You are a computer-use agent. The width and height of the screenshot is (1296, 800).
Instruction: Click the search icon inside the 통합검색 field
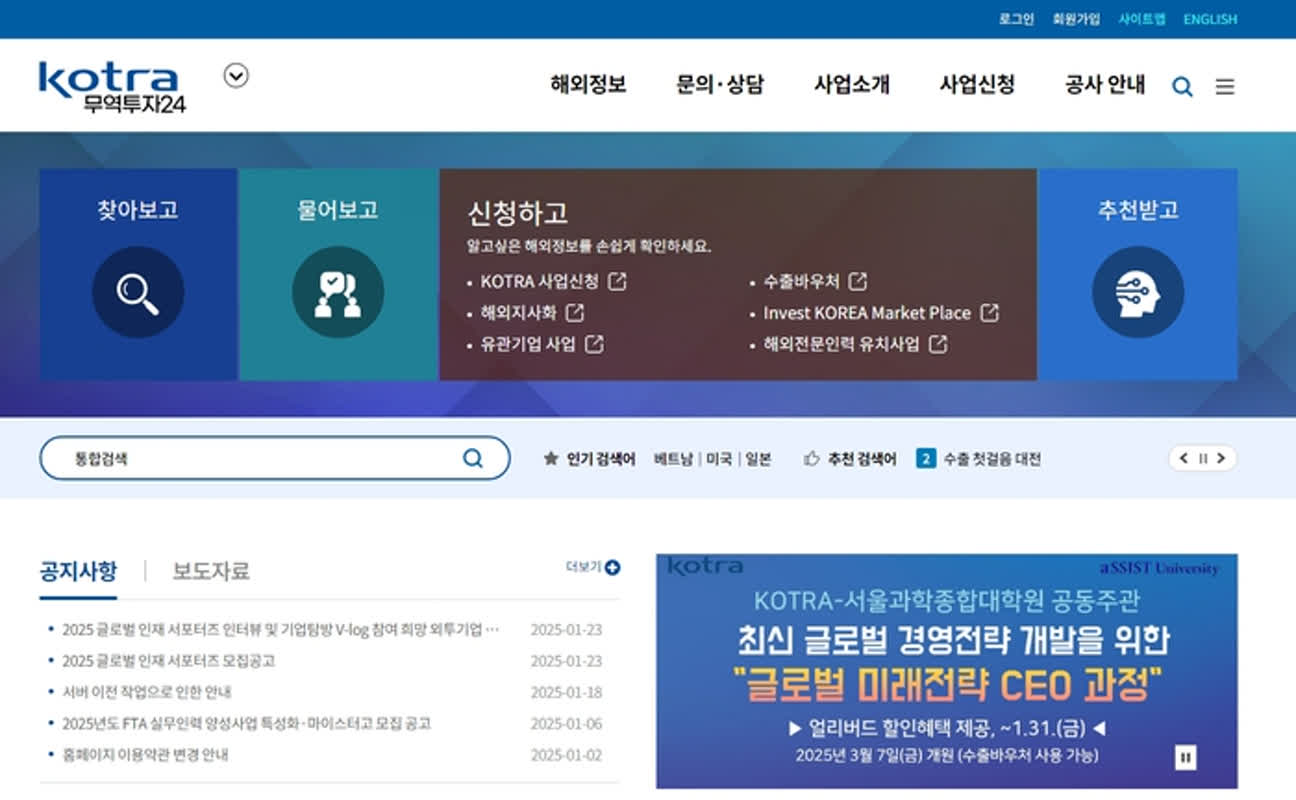click(x=472, y=457)
